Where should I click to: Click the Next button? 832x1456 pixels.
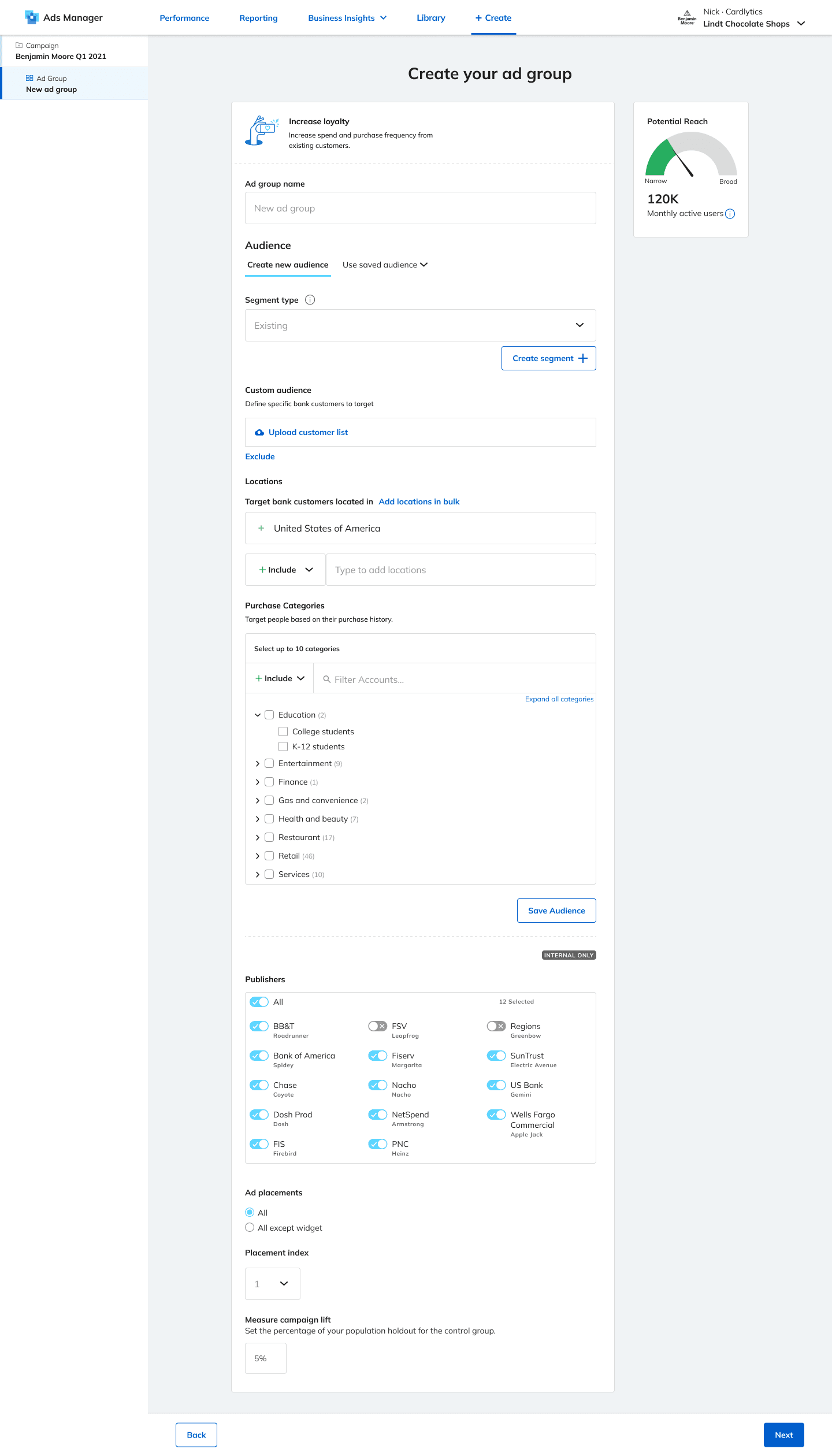tap(784, 1435)
